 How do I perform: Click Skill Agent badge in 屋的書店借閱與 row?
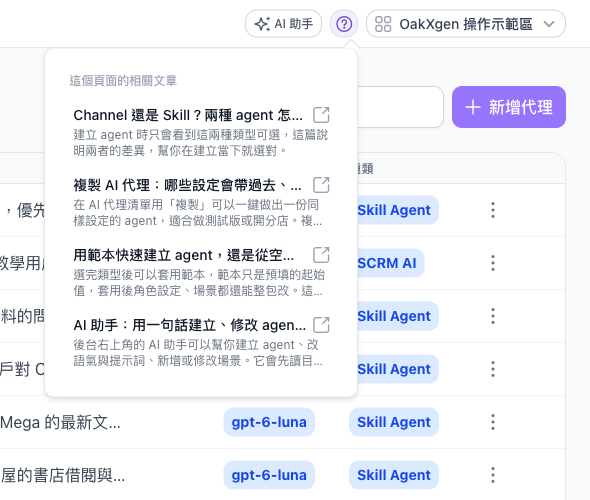(x=394, y=475)
